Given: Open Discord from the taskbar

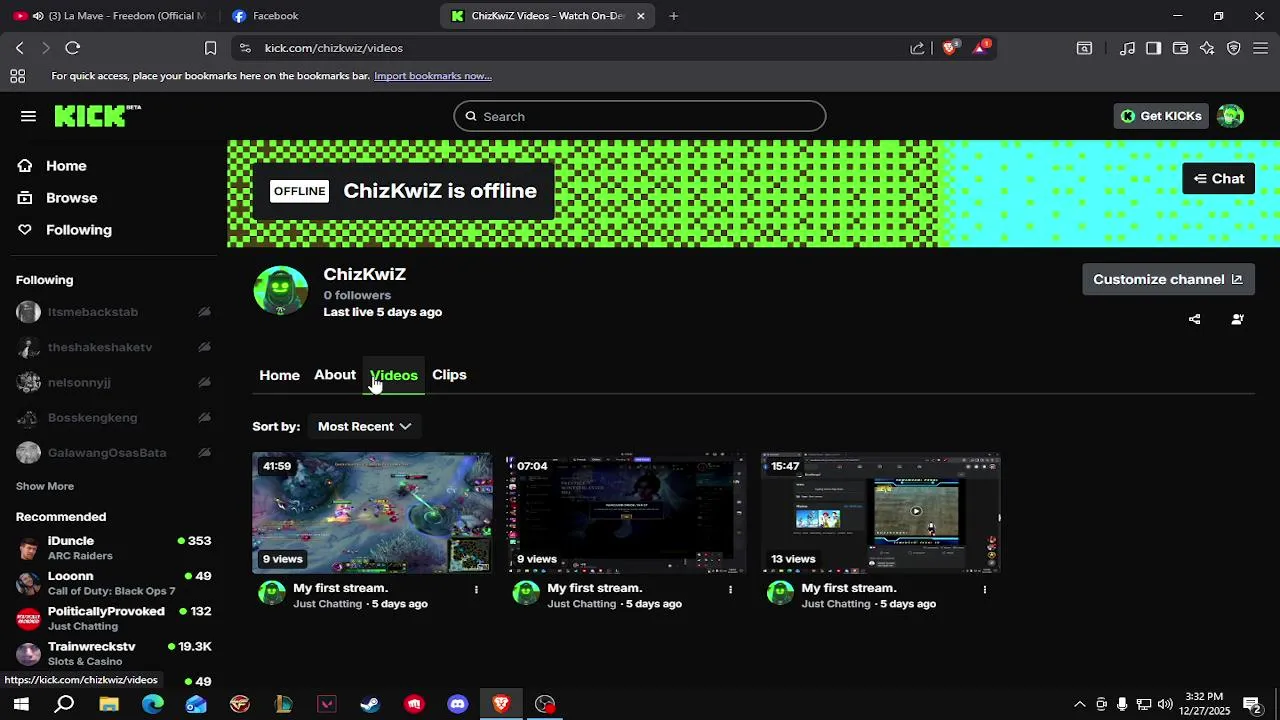Looking at the screenshot, I should [458, 704].
